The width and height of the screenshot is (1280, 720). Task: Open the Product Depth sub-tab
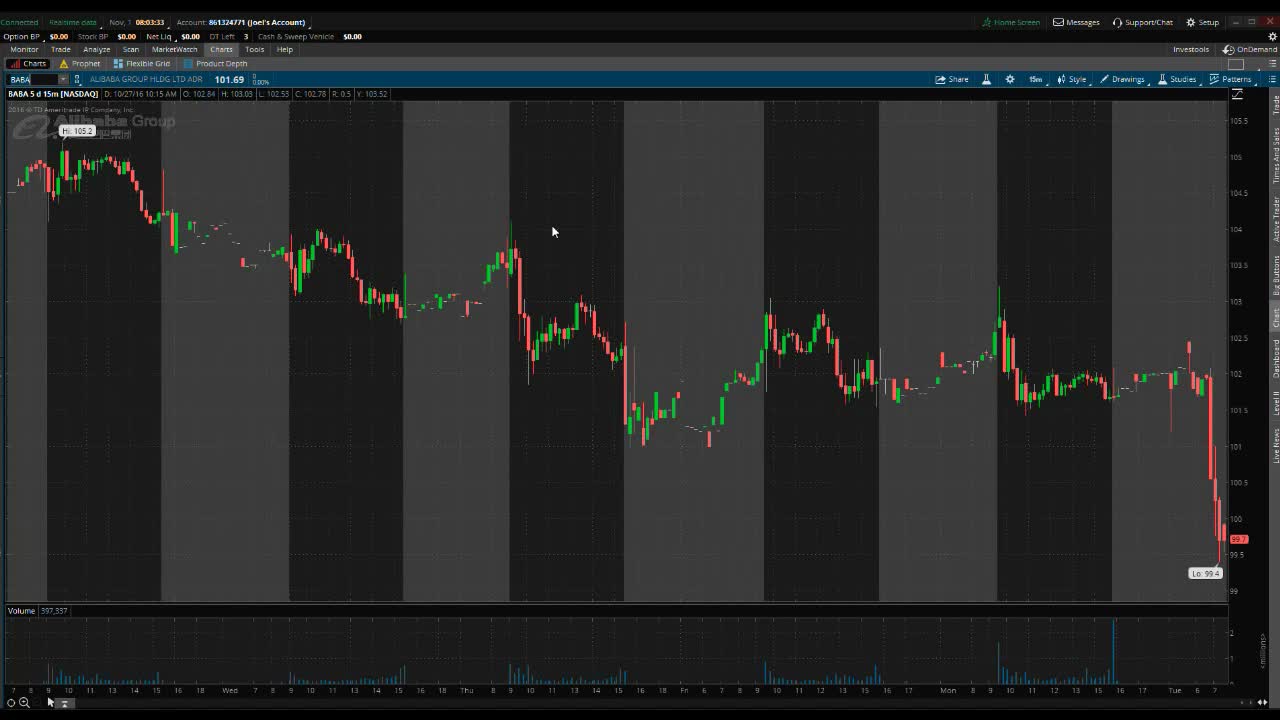tap(215, 63)
